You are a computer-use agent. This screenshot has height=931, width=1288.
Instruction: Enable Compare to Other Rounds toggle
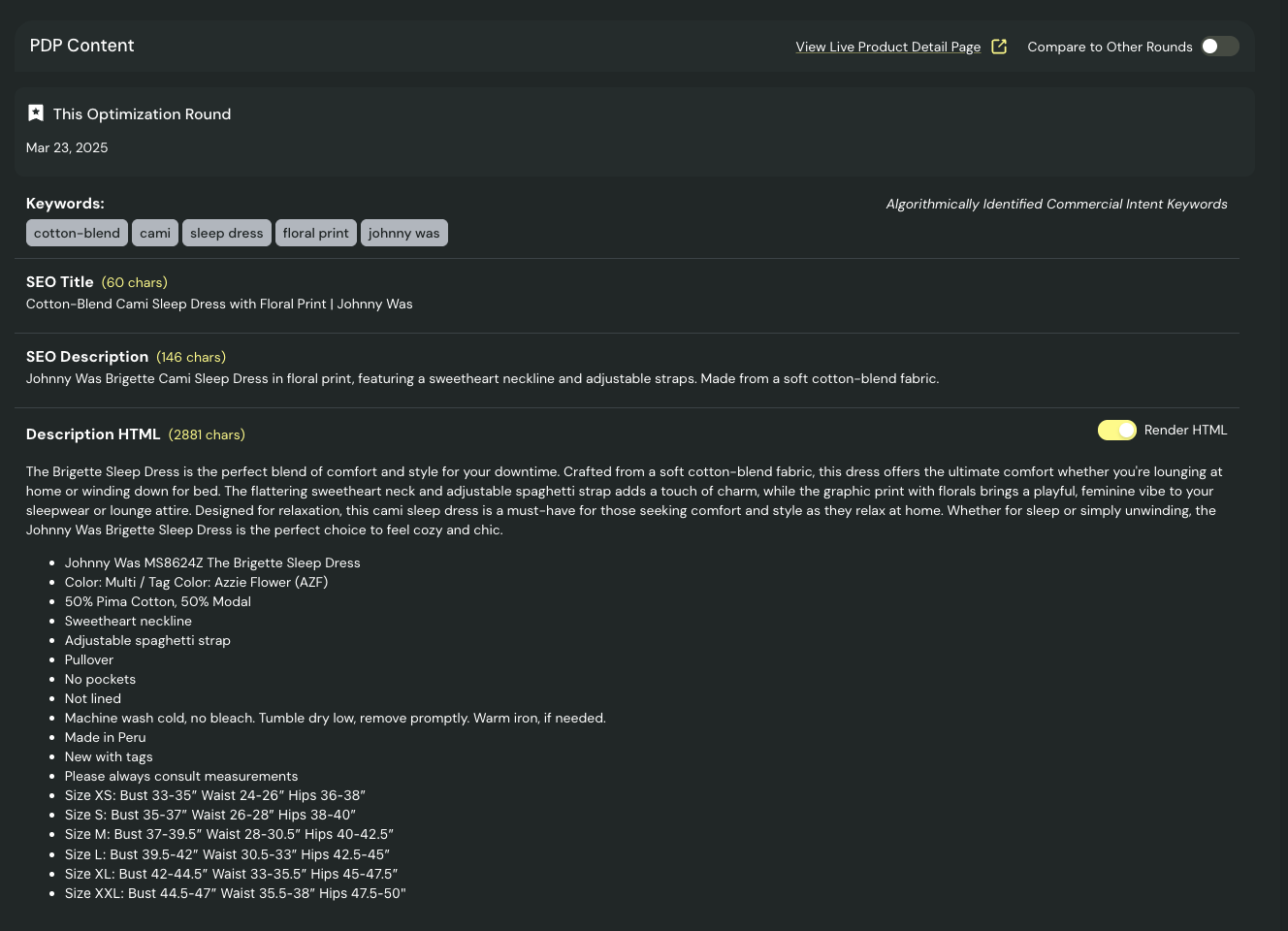point(1219,47)
